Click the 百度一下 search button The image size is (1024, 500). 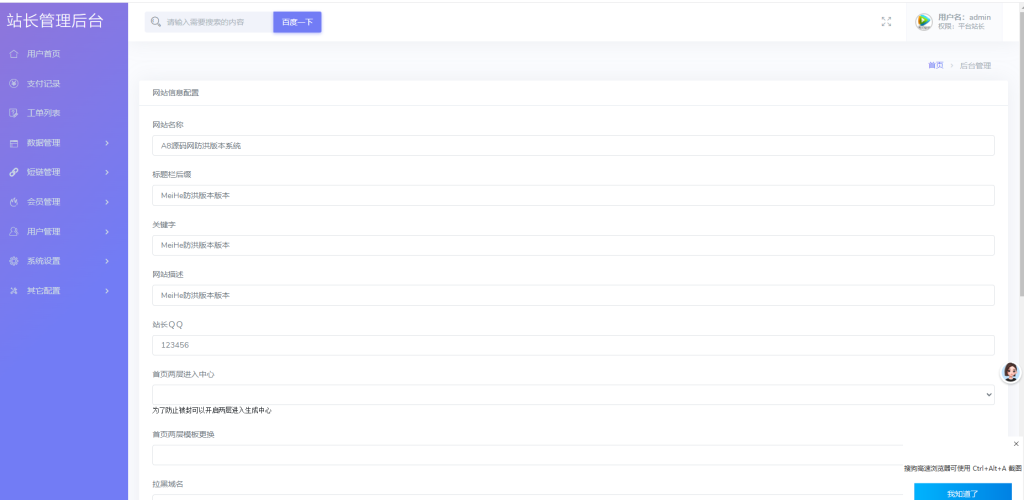(297, 22)
